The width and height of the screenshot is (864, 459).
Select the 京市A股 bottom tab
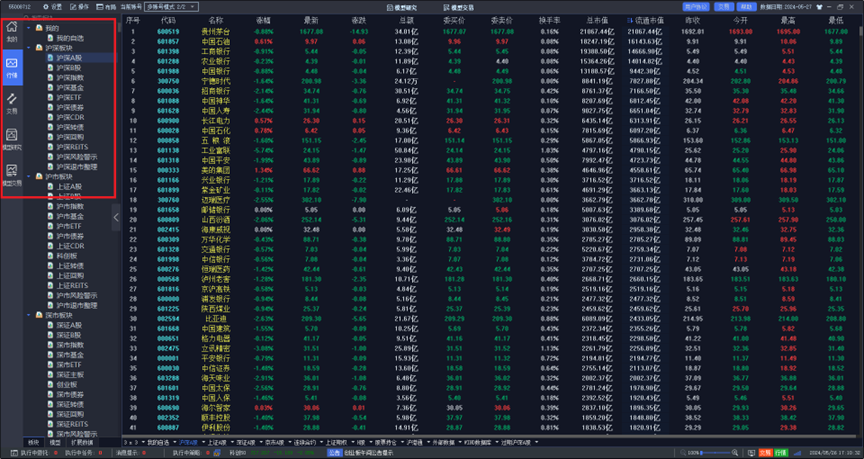pos(274,442)
